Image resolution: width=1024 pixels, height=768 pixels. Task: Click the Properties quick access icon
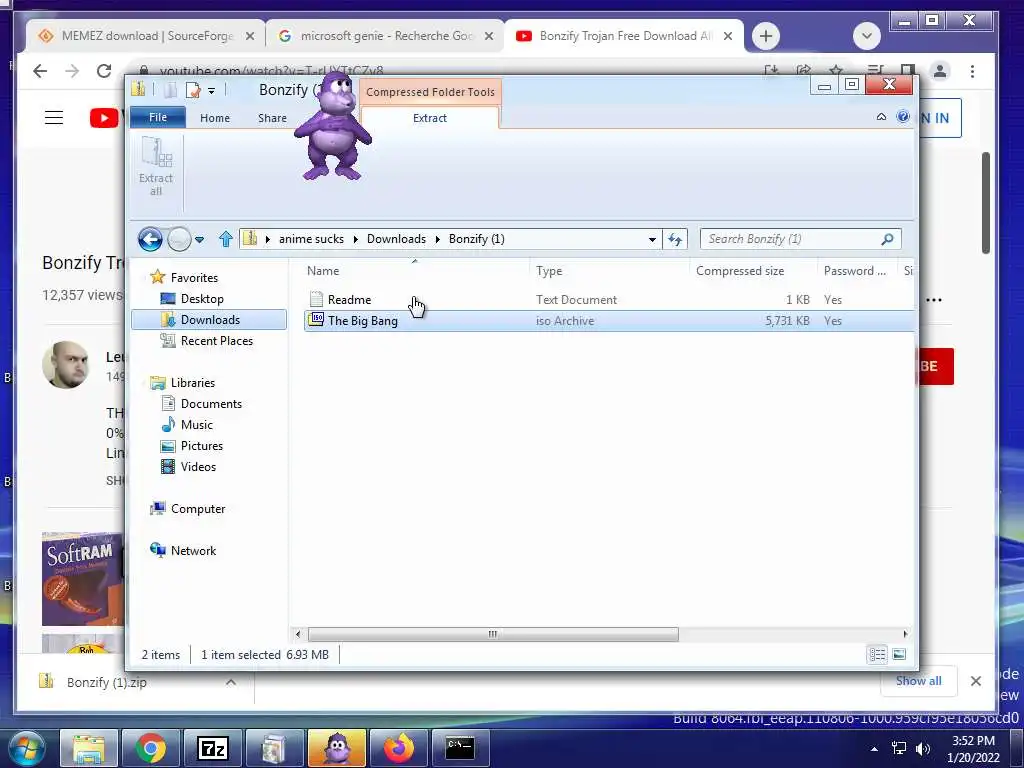[193, 90]
